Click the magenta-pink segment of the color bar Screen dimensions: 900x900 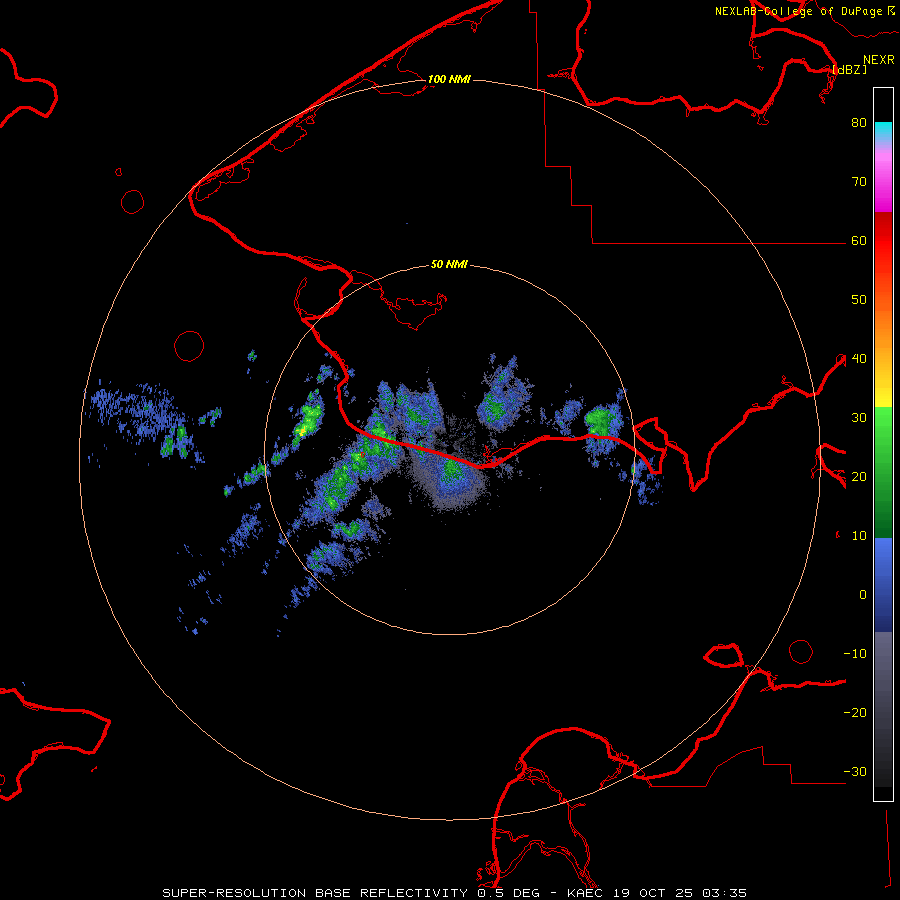click(x=883, y=179)
